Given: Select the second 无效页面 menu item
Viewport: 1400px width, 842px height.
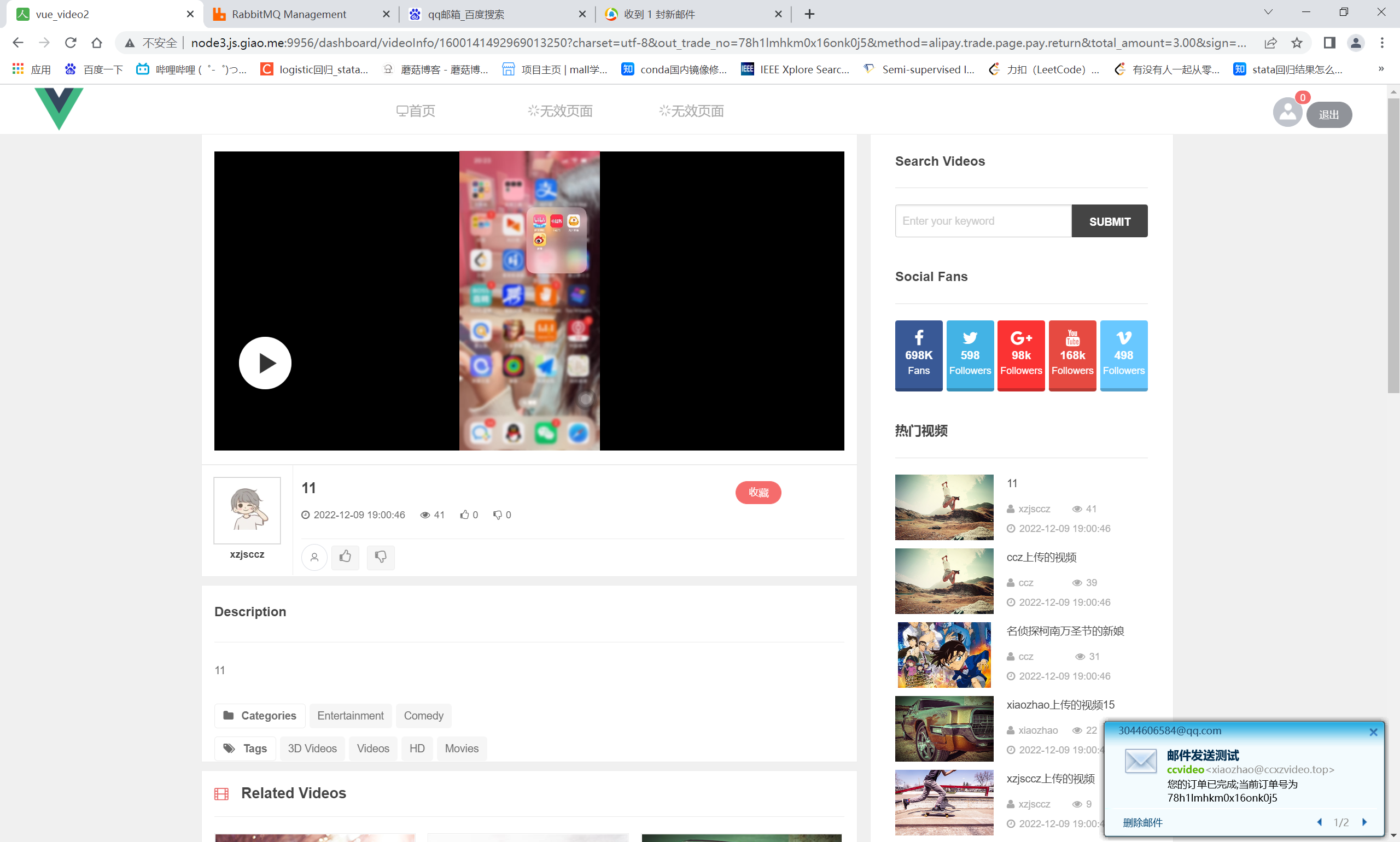Looking at the screenshot, I should click(x=691, y=111).
